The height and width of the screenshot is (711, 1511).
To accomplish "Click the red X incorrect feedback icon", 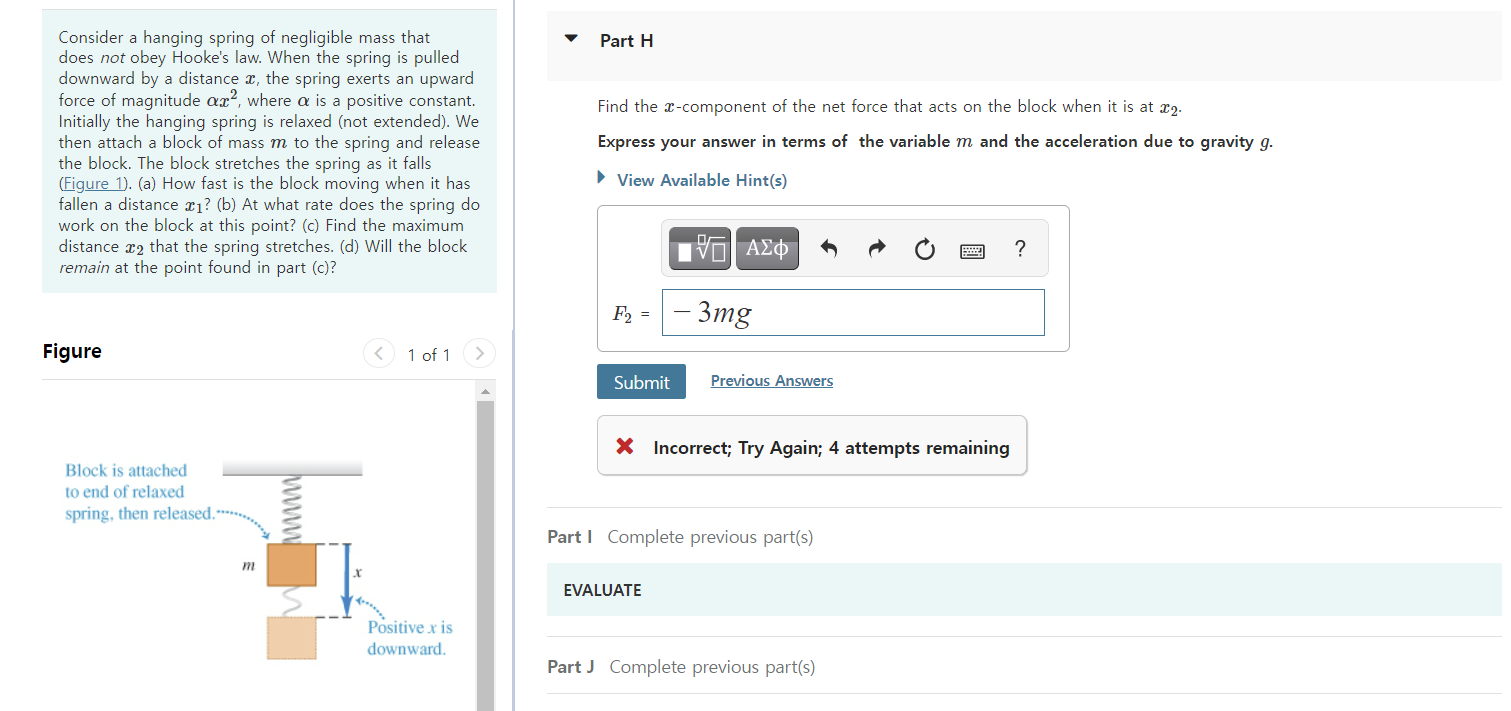I will [625, 447].
